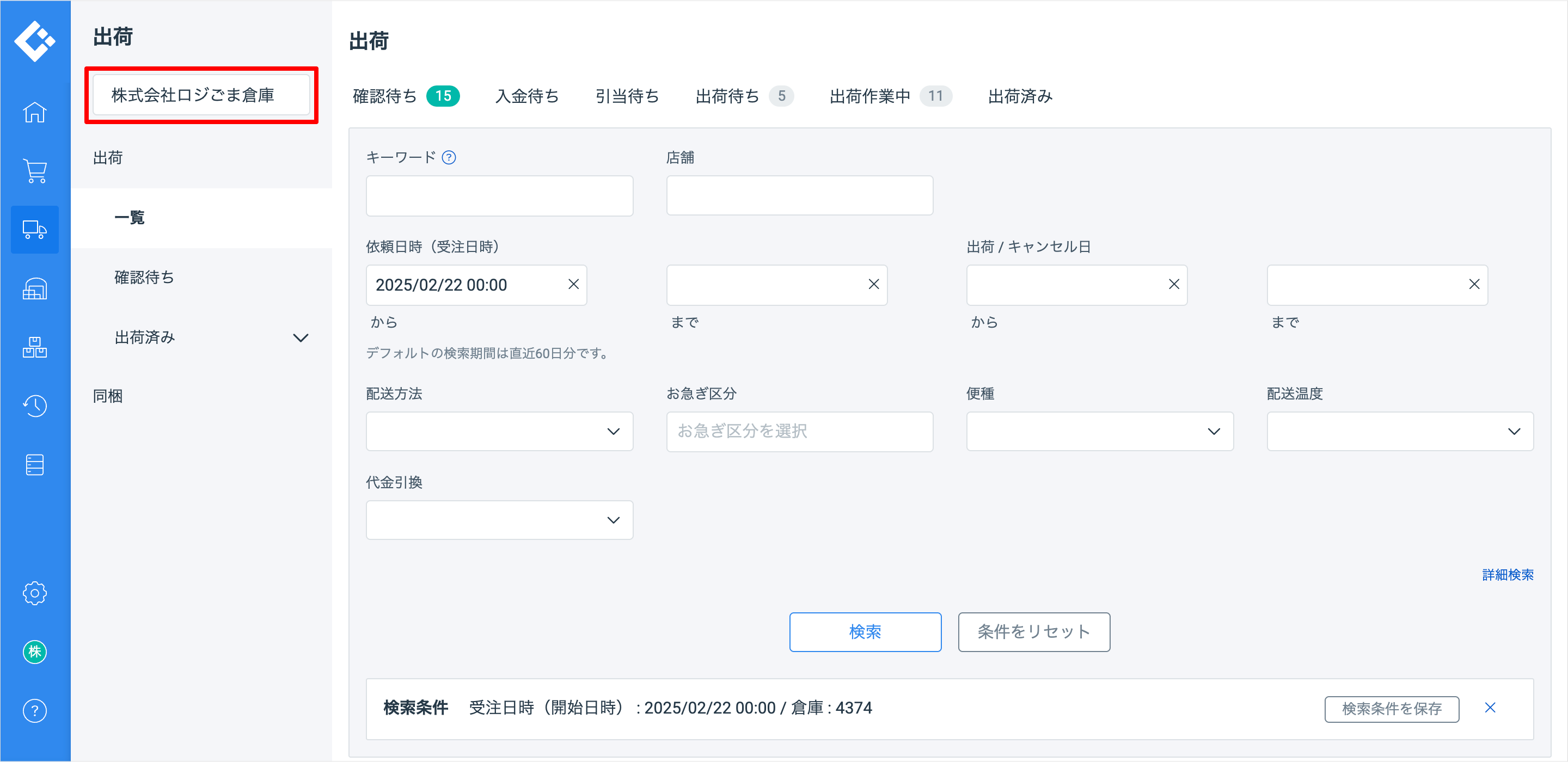Focus the キーワード input field

click(499, 195)
